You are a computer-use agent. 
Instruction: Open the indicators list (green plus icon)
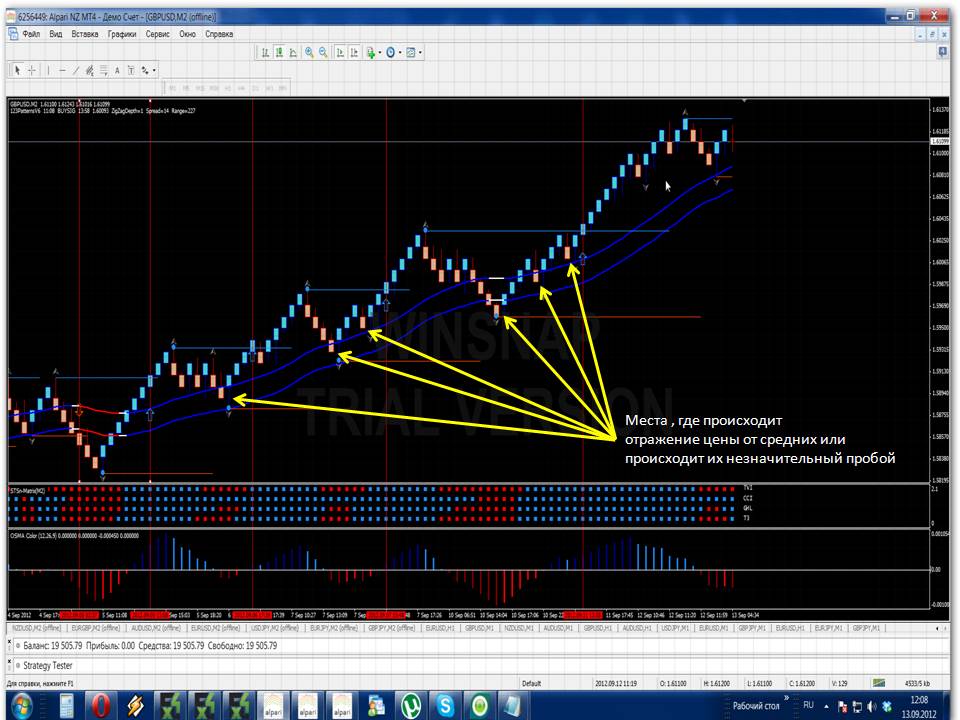coord(371,53)
